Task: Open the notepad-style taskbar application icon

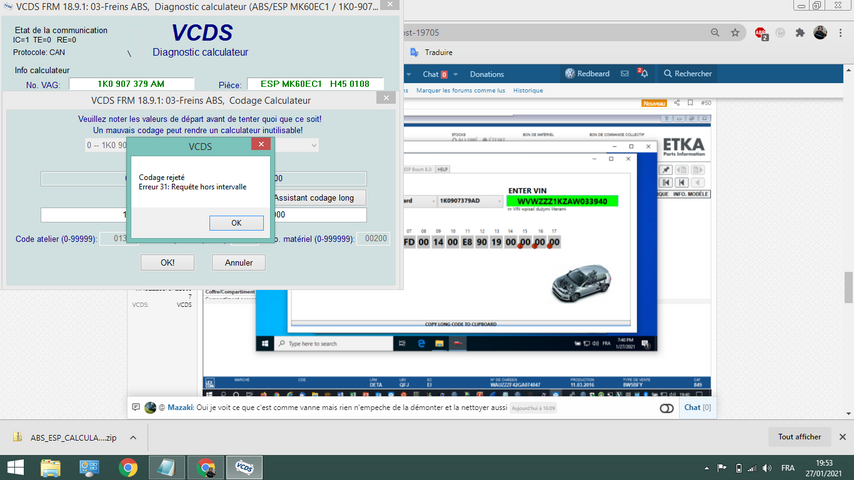Action: [166, 467]
